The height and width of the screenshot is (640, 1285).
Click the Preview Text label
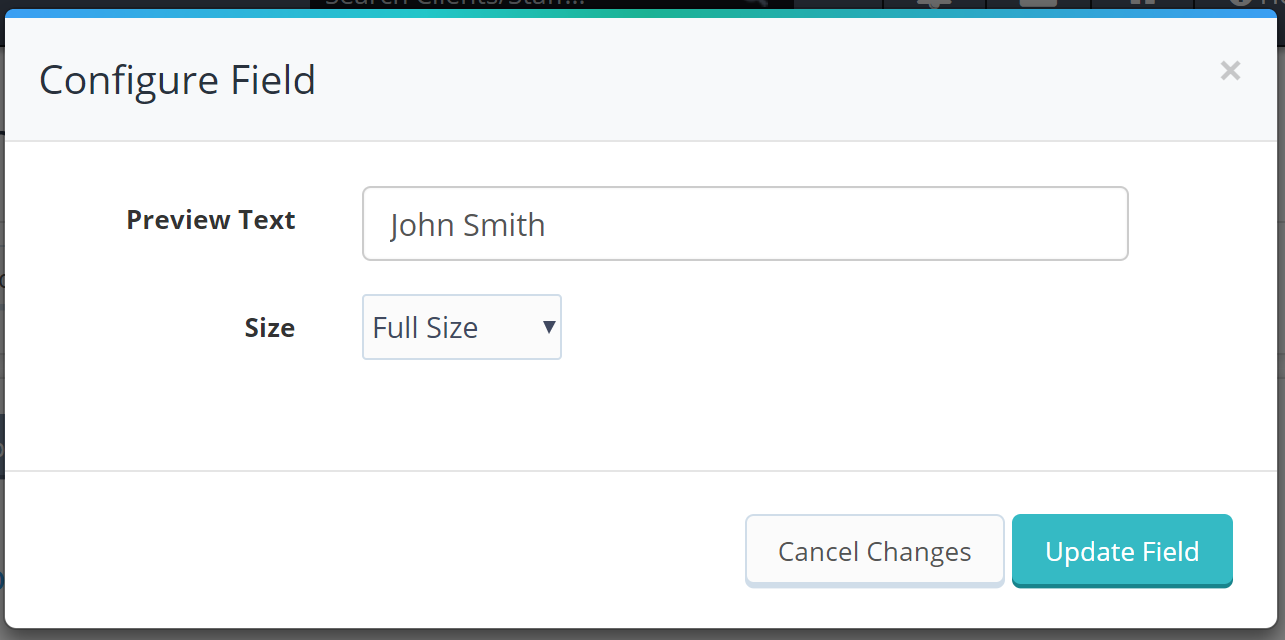211,220
